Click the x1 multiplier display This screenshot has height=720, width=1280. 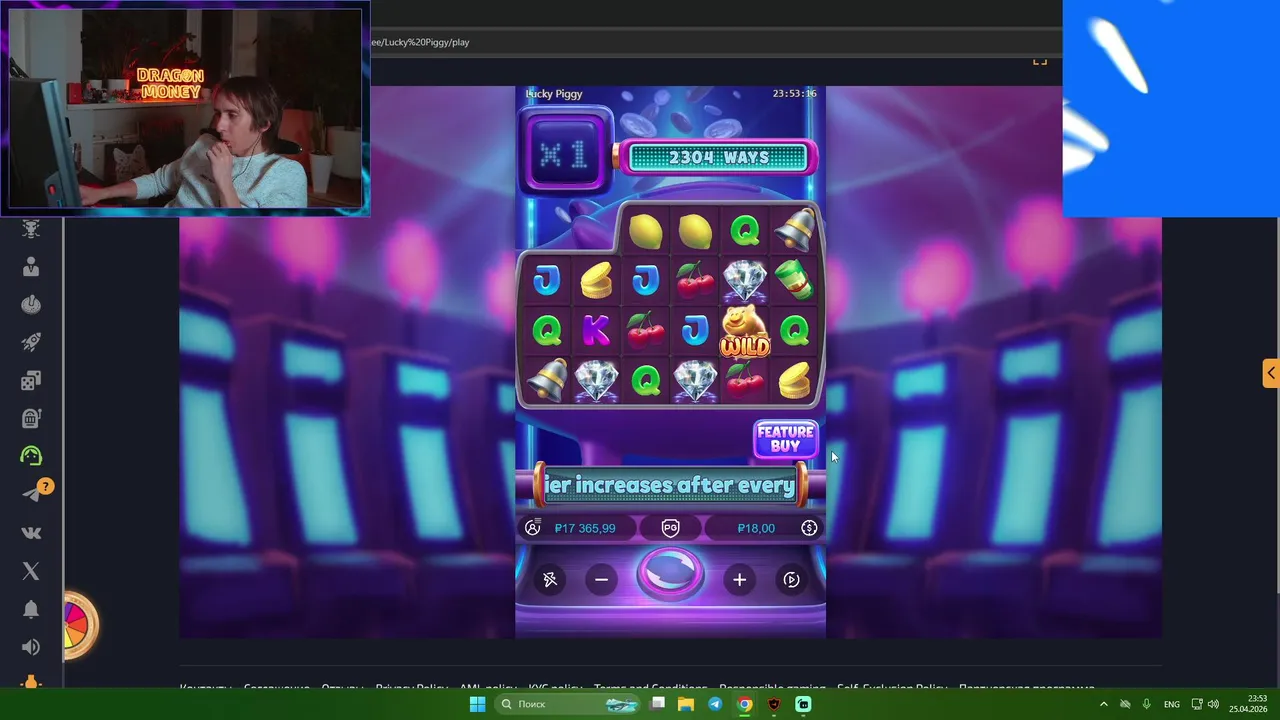(x=564, y=153)
